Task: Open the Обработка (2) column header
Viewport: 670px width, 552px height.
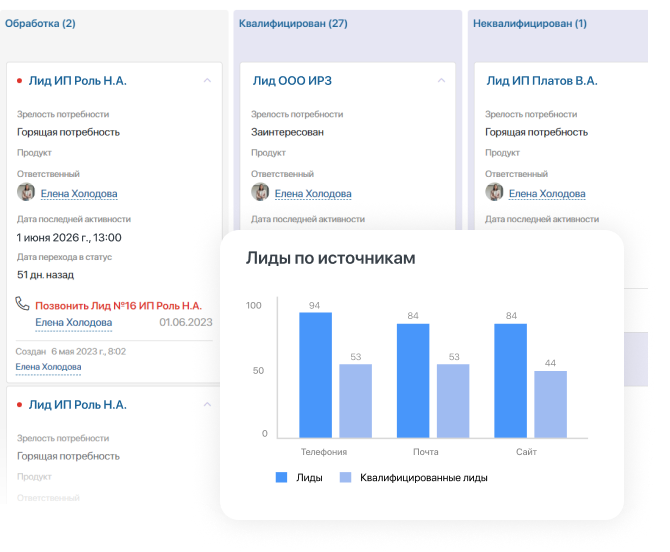Action: coord(40,23)
